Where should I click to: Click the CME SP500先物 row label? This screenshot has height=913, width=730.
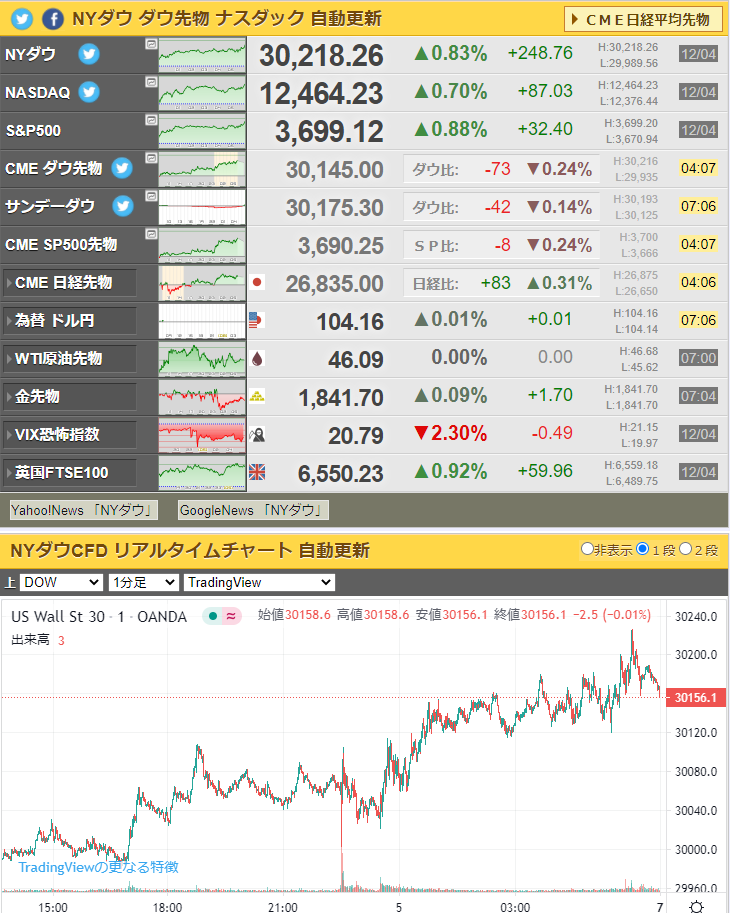[x=61, y=245]
